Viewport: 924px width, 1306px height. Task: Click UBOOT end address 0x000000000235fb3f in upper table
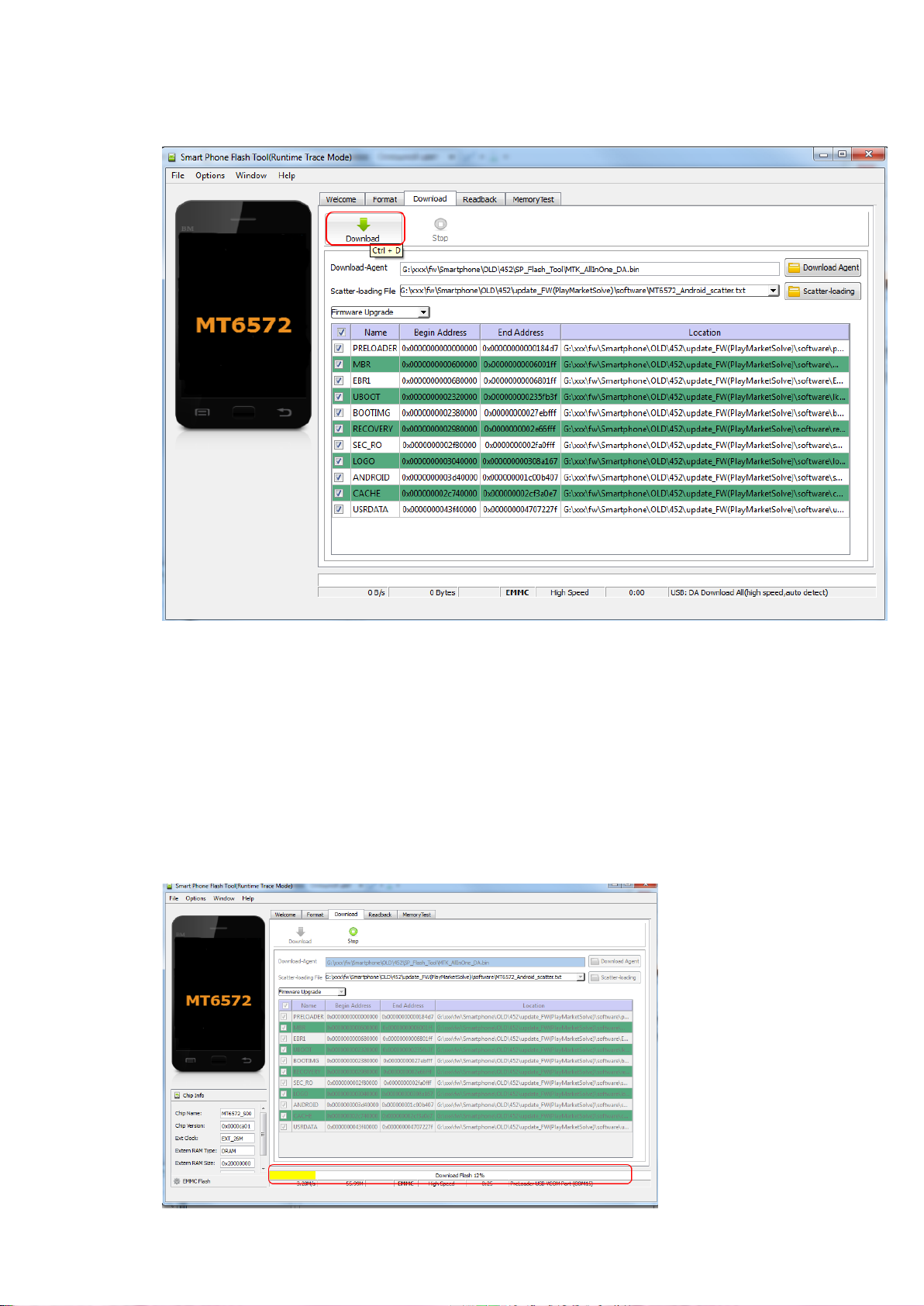click(x=520, y=397)
